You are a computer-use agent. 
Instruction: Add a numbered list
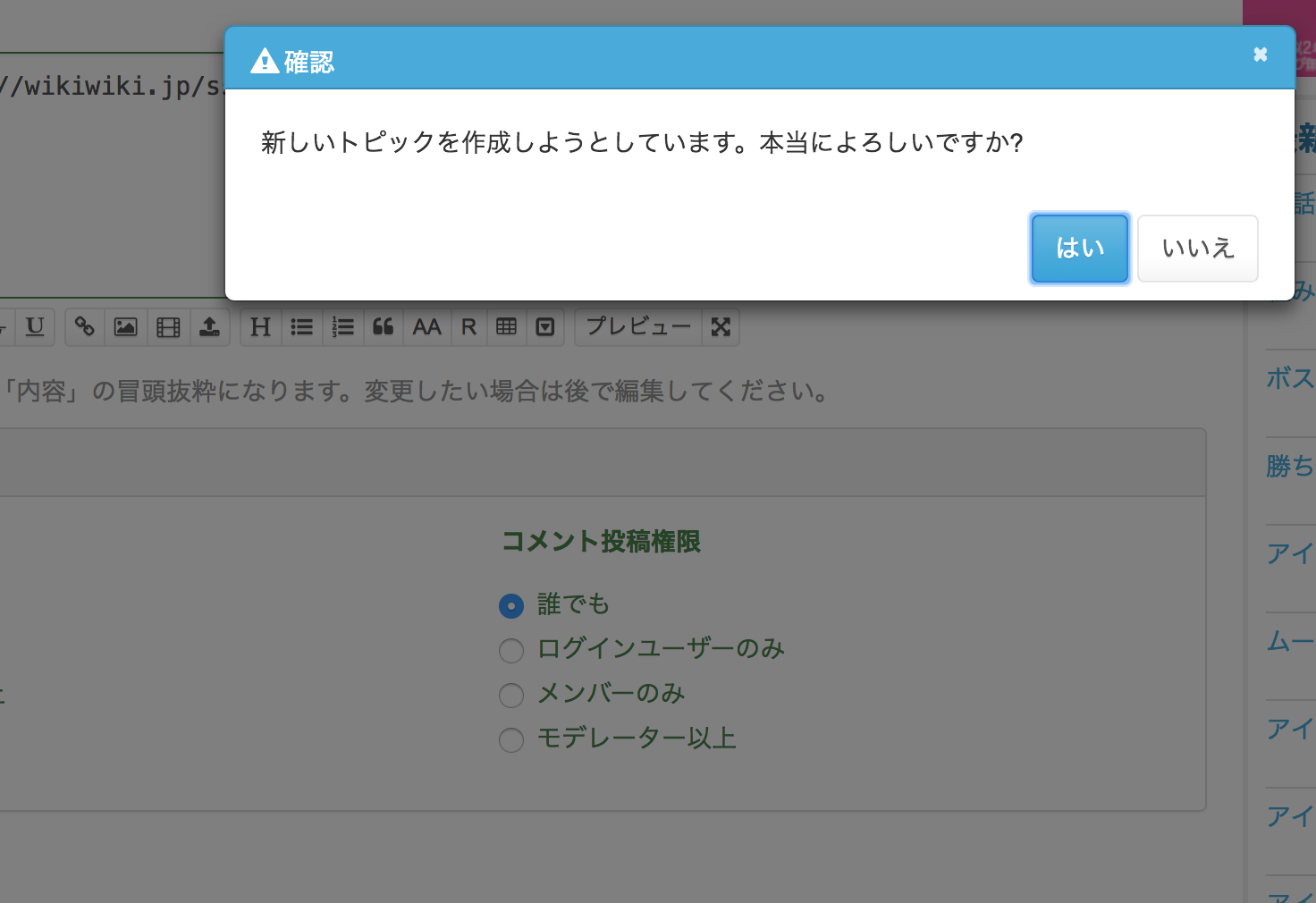point(342,327)
